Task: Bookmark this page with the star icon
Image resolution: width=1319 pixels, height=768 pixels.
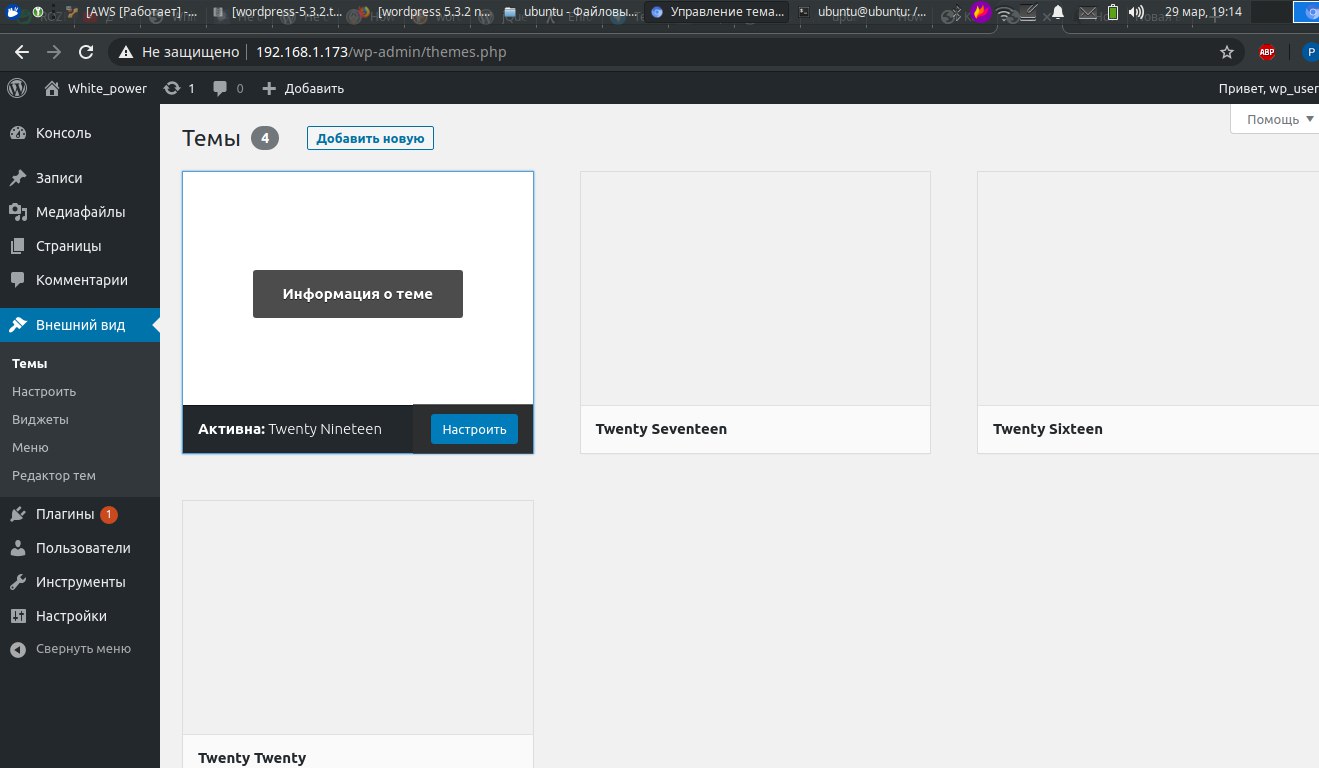Action: point(1227,52)
